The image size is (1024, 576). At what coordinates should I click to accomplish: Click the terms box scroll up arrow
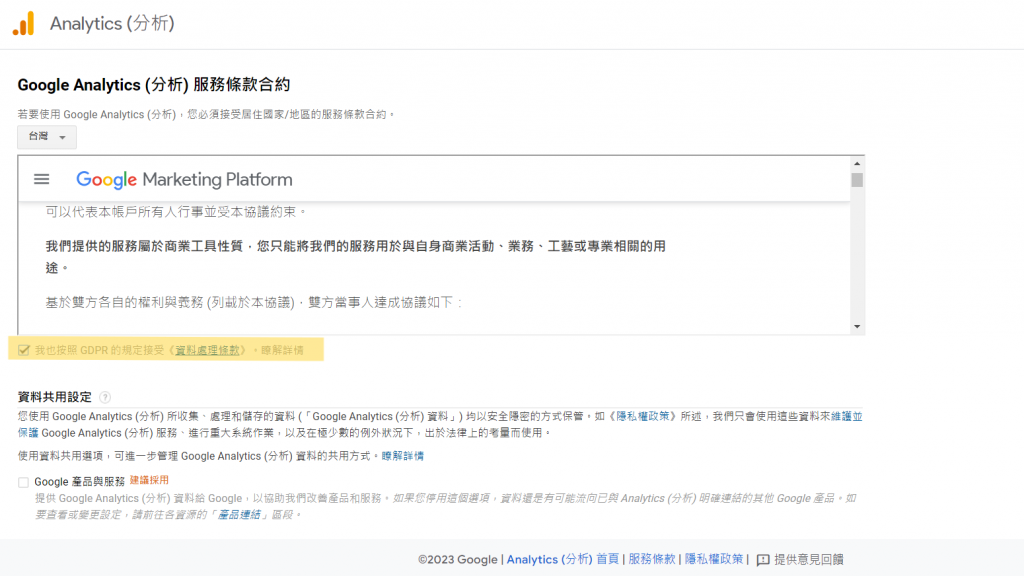point(857,163)
